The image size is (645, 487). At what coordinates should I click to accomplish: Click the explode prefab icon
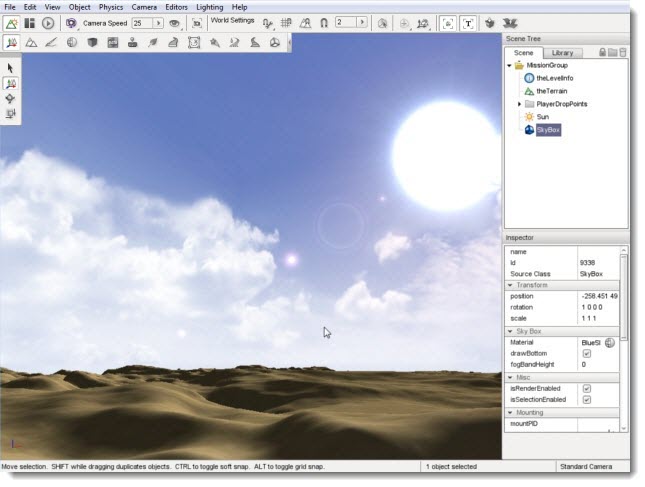pos(510,23)
